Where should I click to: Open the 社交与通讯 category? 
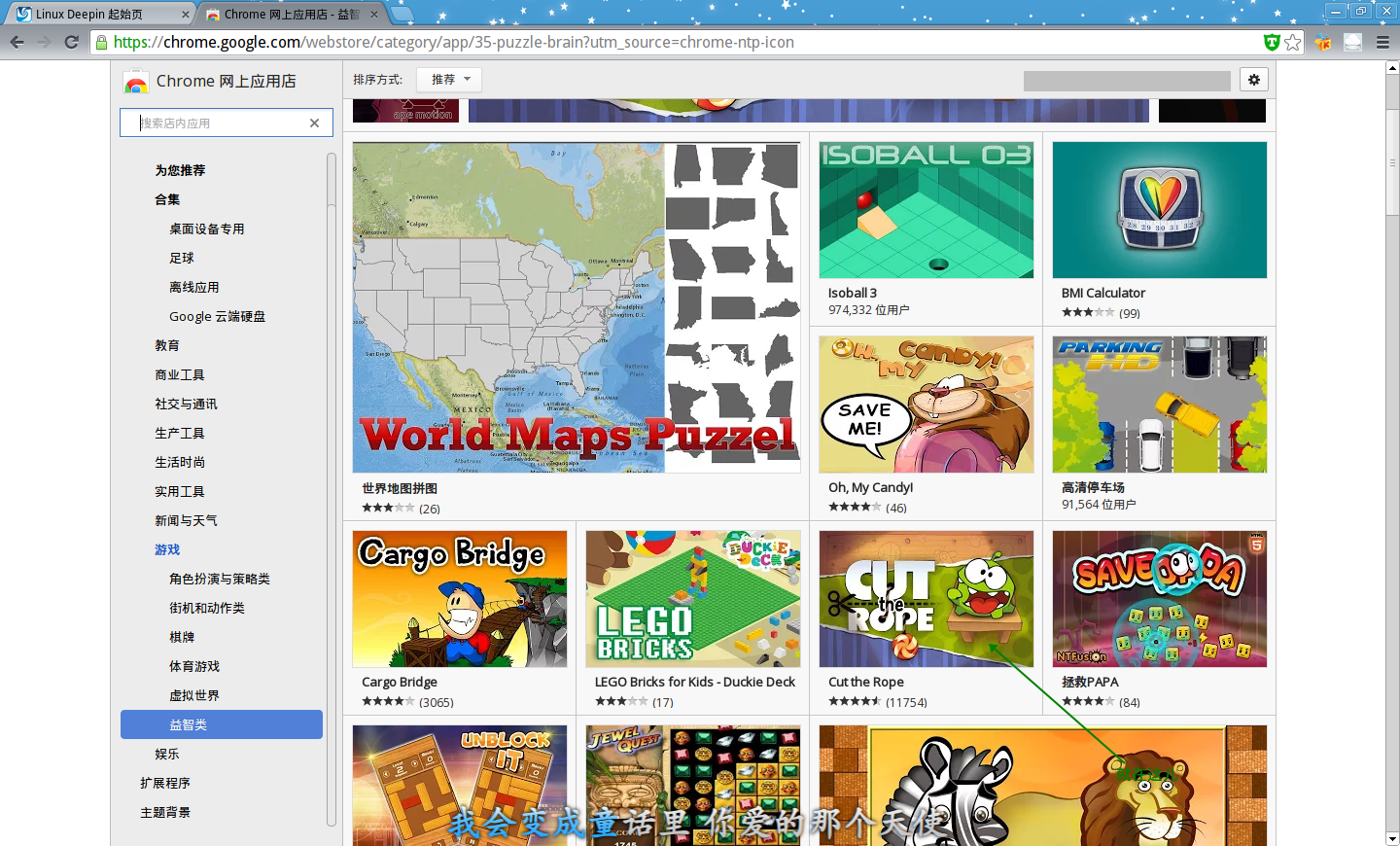pos(186,404)
